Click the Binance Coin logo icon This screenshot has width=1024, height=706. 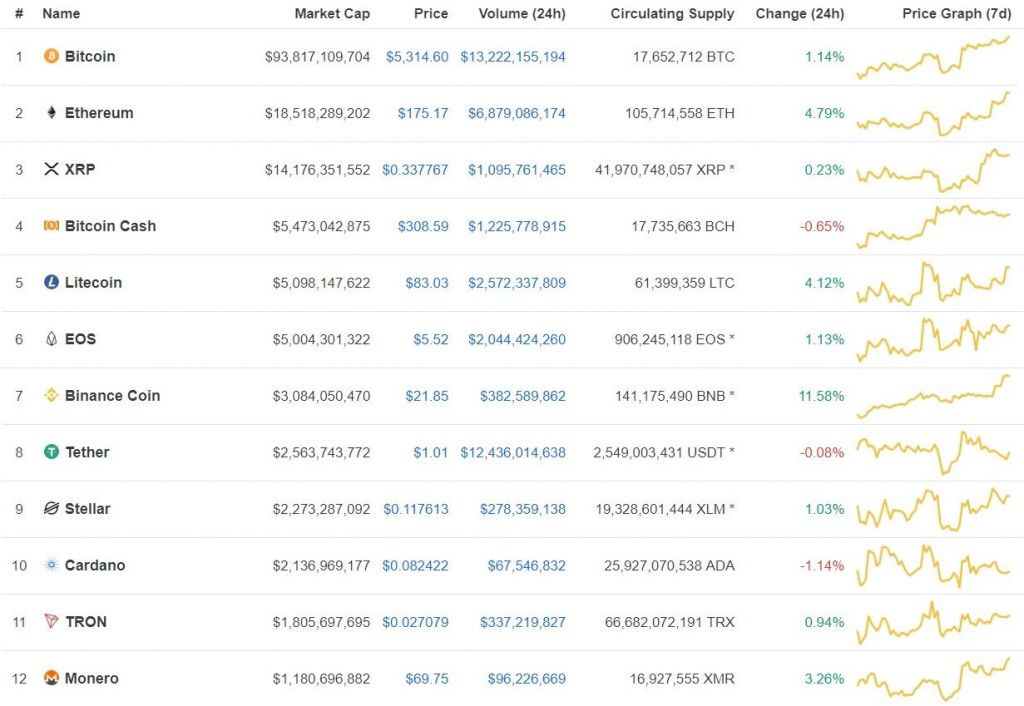(x=51, y=395)
